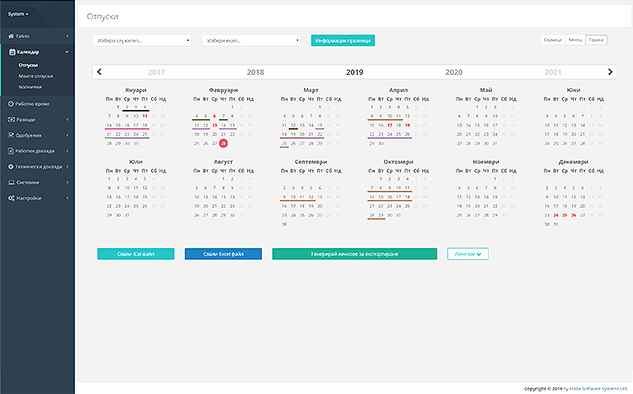The image size is (633, 394).
Task: Click the Декември month title
Action: (574, 162)
